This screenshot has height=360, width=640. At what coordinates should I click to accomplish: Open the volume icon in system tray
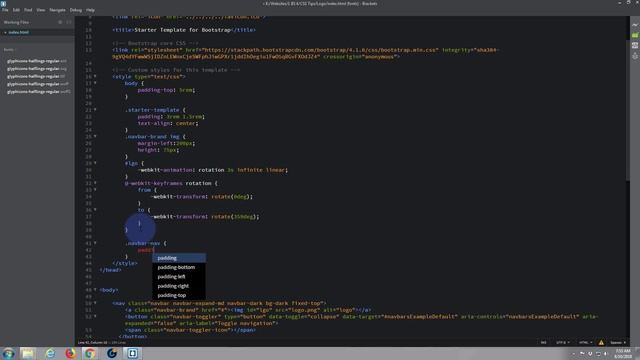[605, 354]
